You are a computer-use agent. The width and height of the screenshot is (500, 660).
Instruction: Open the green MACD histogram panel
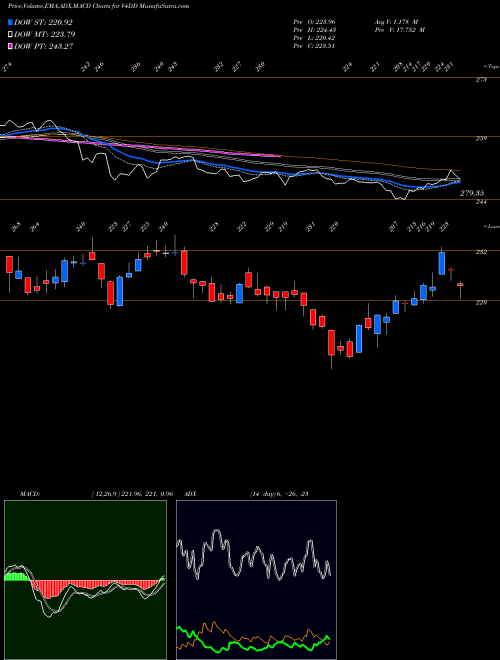pyautogui.click(x=85, y=580)
